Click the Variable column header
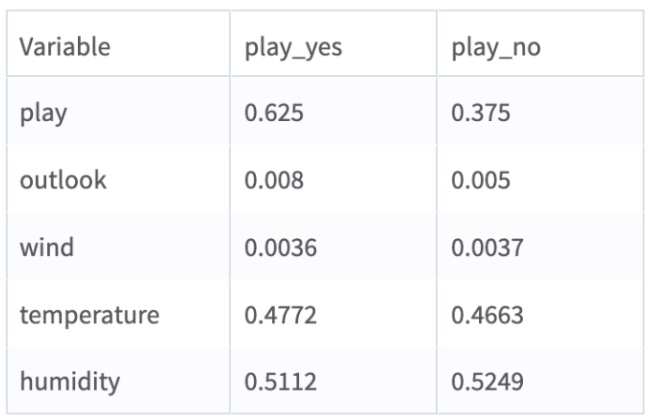 65,47
